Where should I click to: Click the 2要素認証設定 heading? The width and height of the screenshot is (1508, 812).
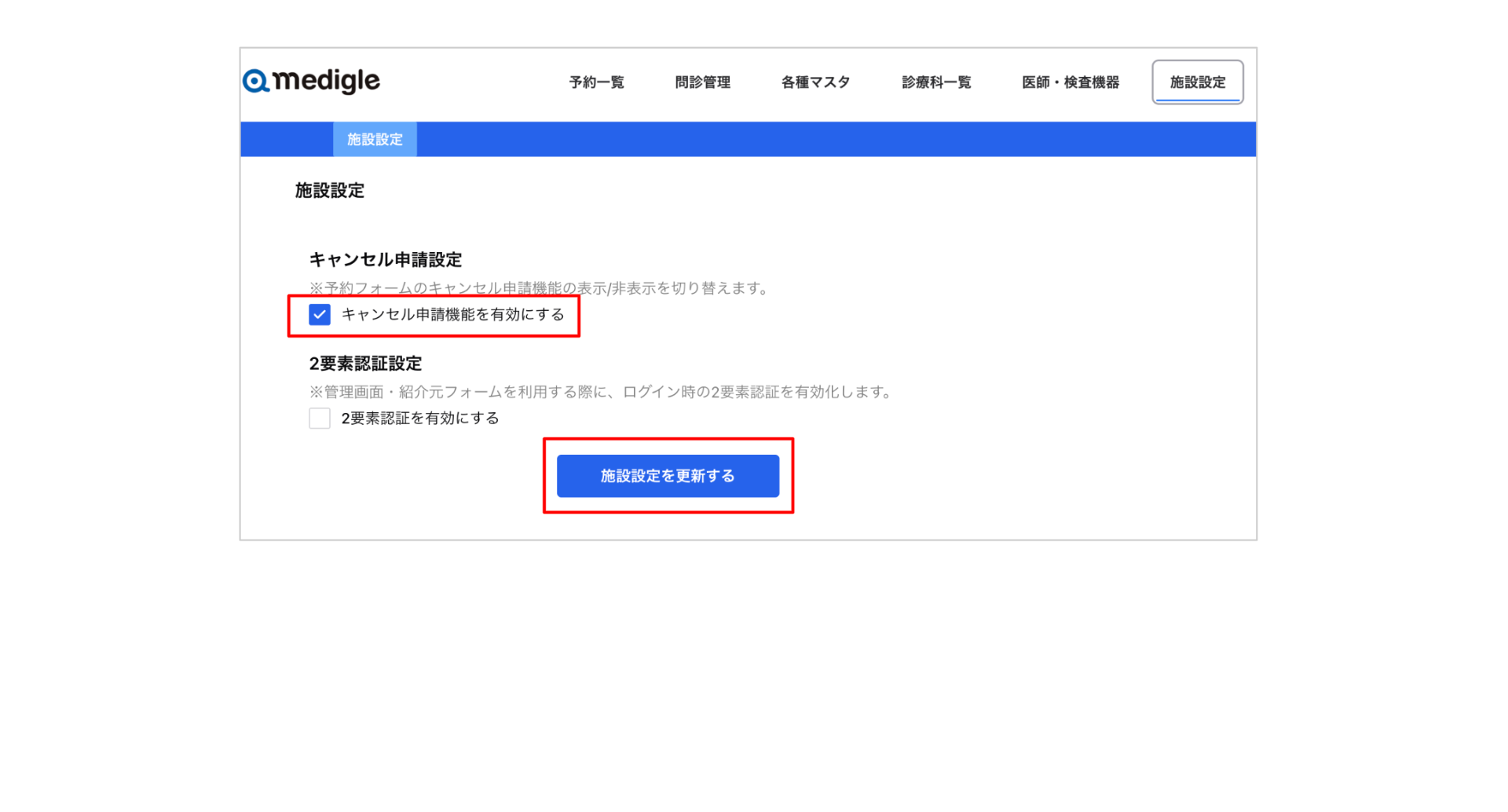pos(365,364)
